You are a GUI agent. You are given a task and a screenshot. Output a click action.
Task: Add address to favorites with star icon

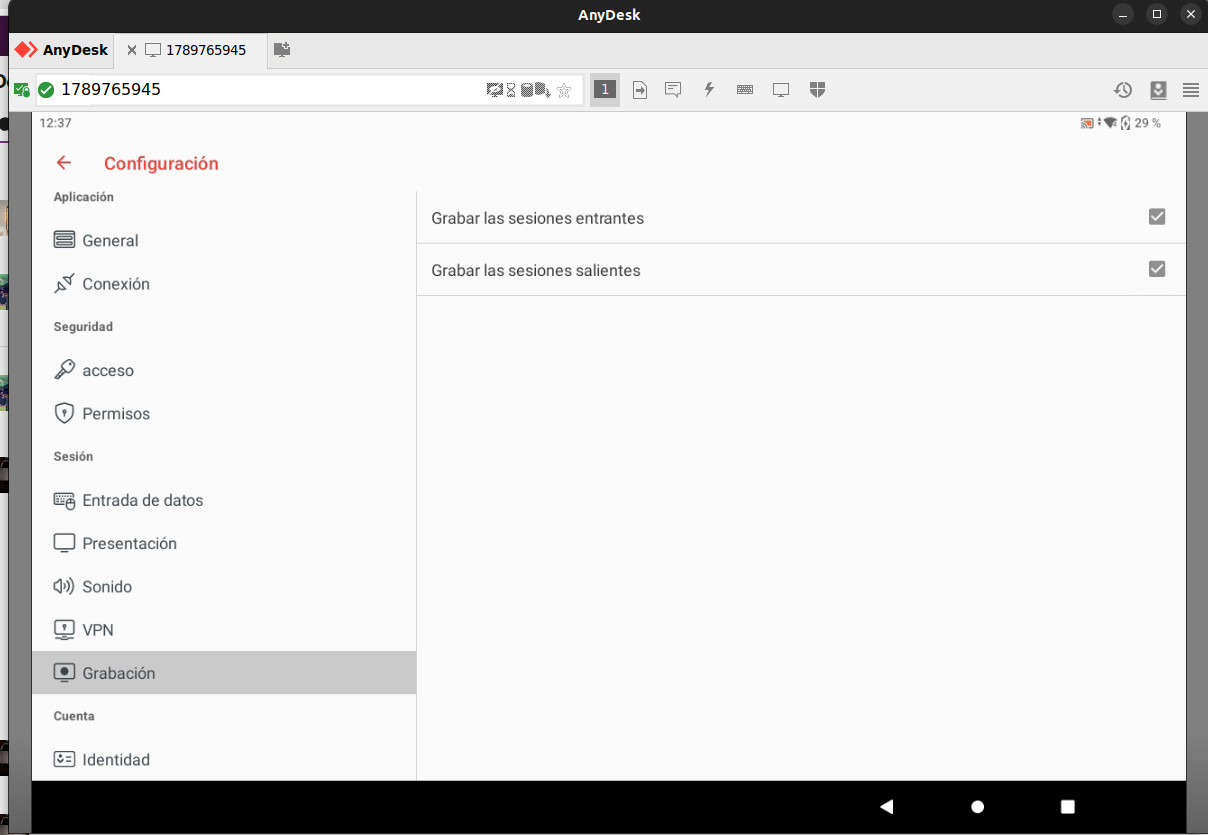coord(564,90)
